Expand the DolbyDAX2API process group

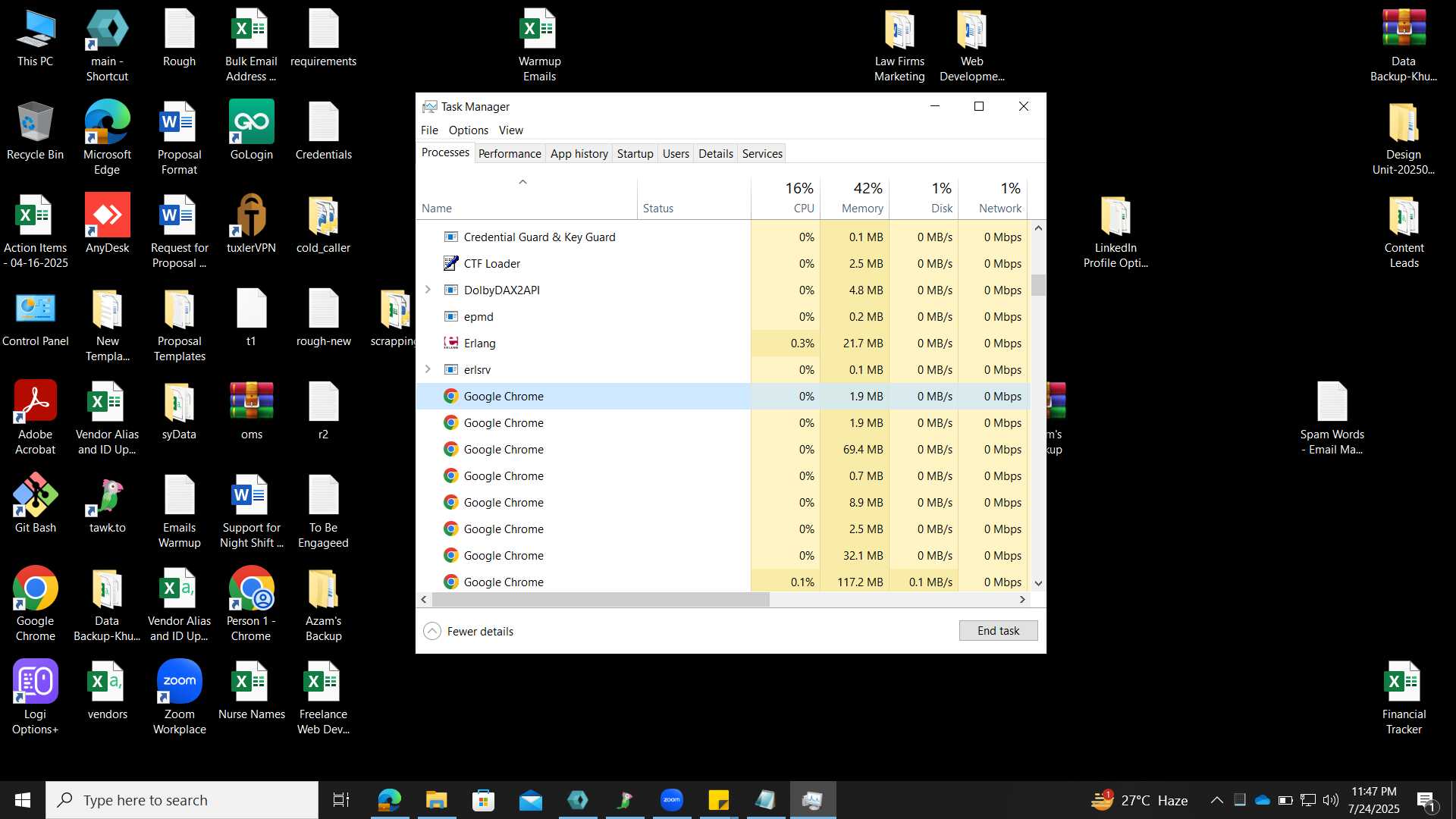click(x=428, y=290)
